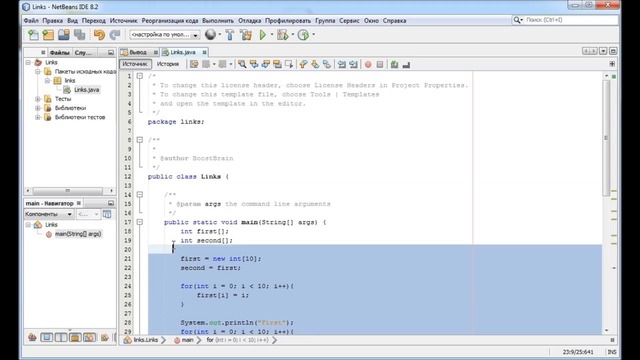The width and height of the screenshot is (640, 360).
Task: Expand the Библиотеки folder node
Action: click(38, 108)
